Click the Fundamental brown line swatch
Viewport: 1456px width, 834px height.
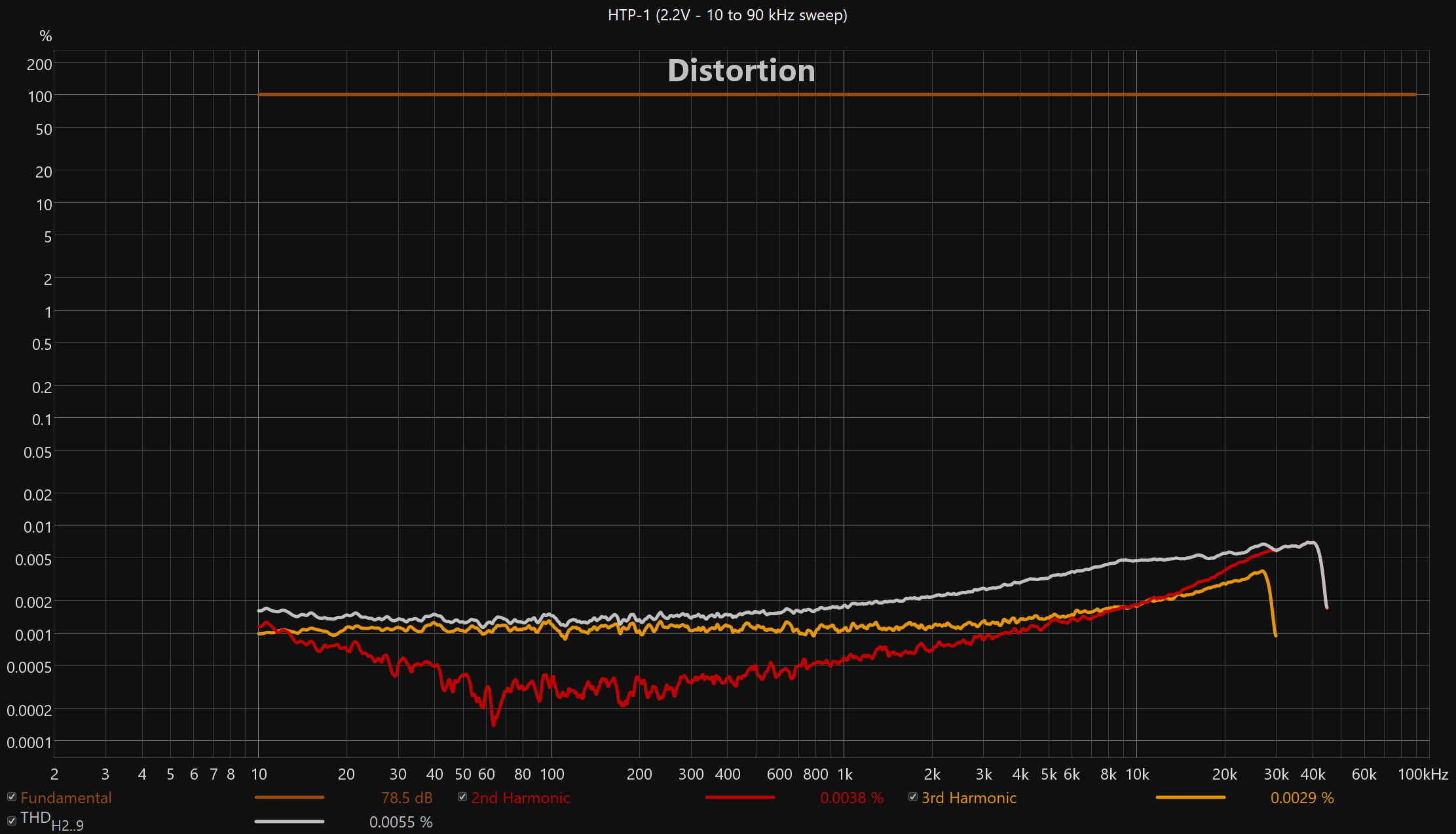point(289,797)
